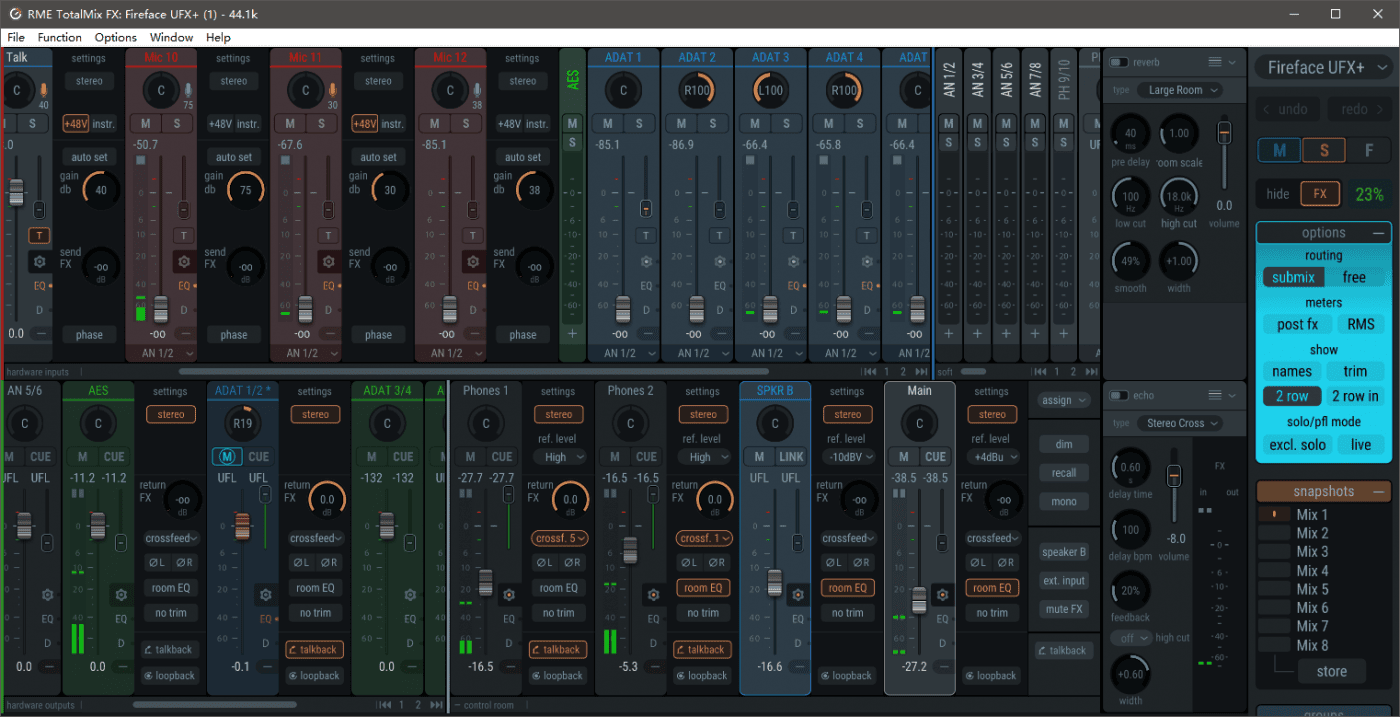Click the gear icon on Main output channel
Viewport: 1400px width, 717px height.
[942, 595]
